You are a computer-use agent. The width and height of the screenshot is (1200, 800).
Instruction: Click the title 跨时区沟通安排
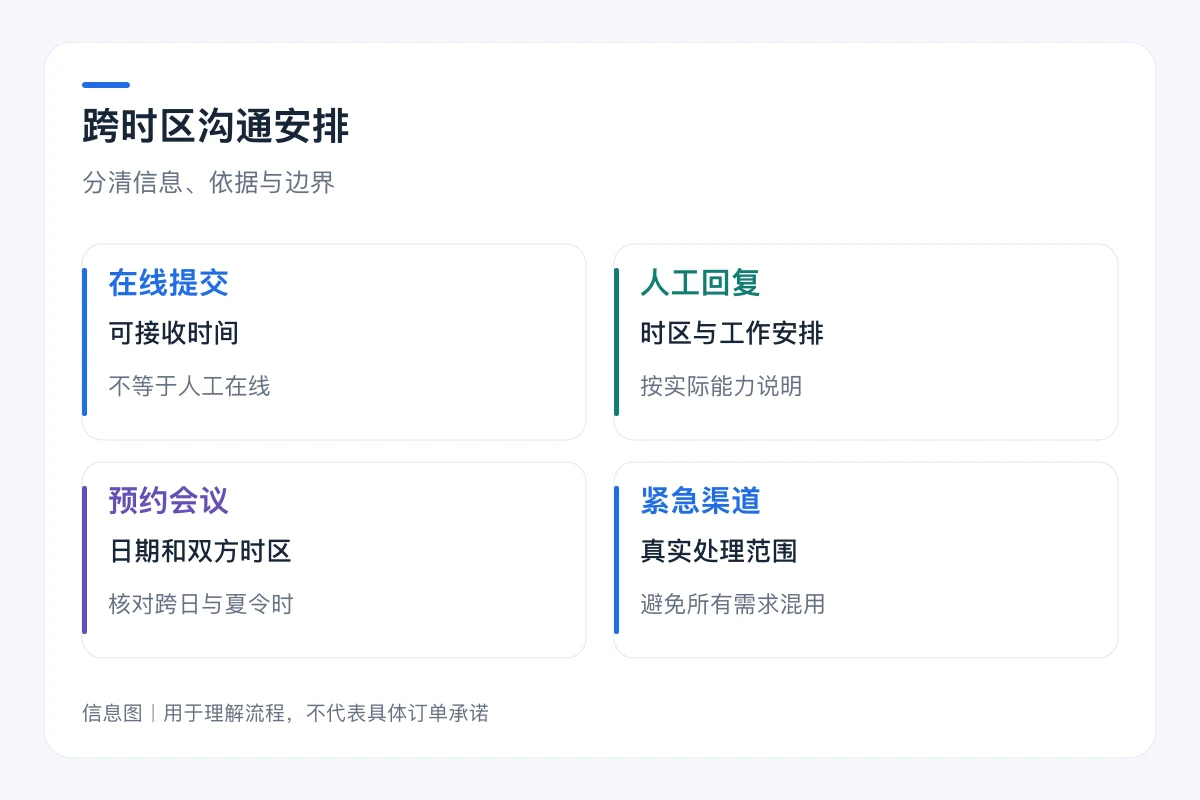[x=215, y=128]
